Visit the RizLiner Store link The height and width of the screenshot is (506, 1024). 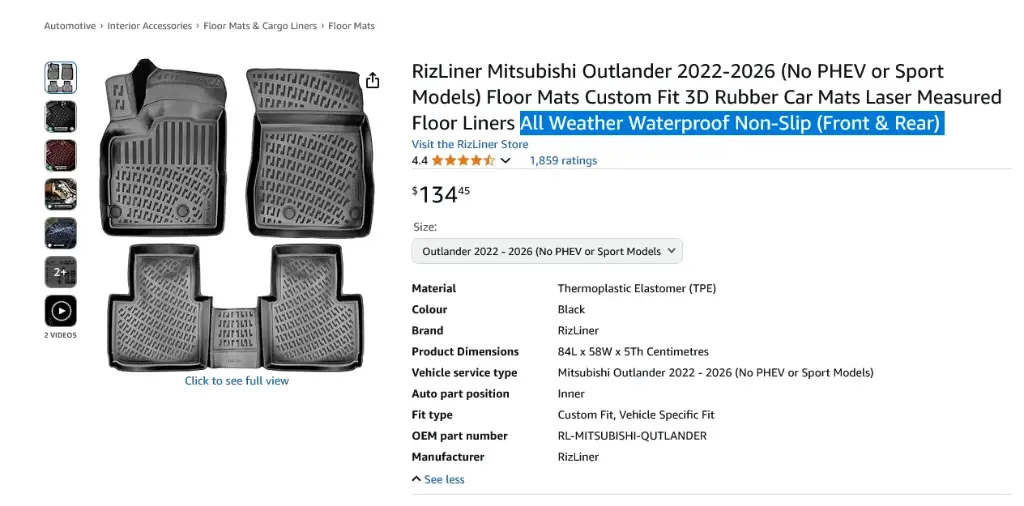(x=470, y=144)
